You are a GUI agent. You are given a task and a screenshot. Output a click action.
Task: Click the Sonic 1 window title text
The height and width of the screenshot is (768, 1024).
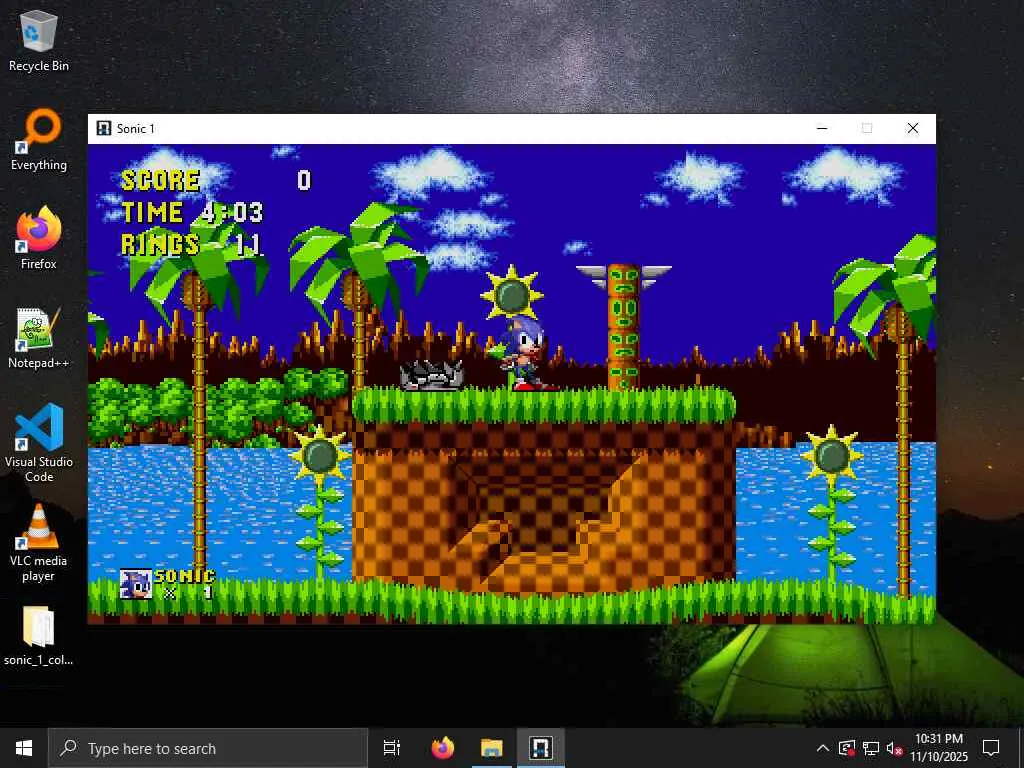(136, 129)
